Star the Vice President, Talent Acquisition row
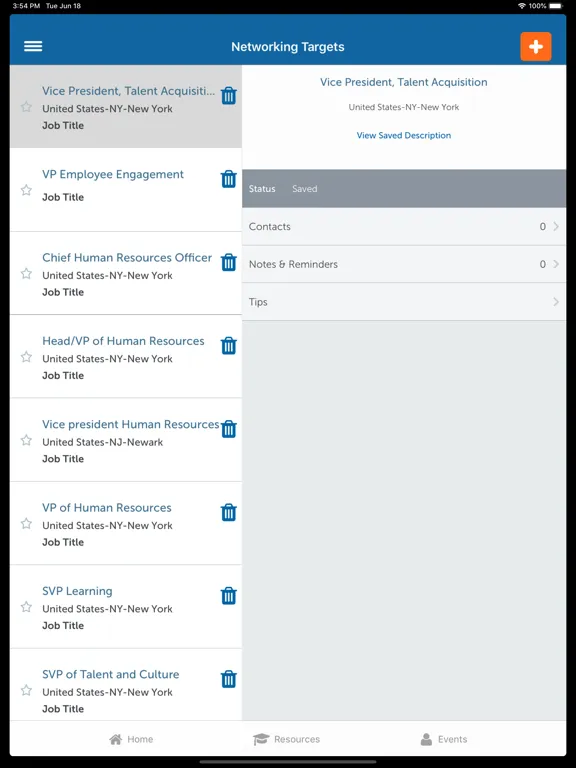Viewport: 576px width, 768px height. click(x=26, y=107)
